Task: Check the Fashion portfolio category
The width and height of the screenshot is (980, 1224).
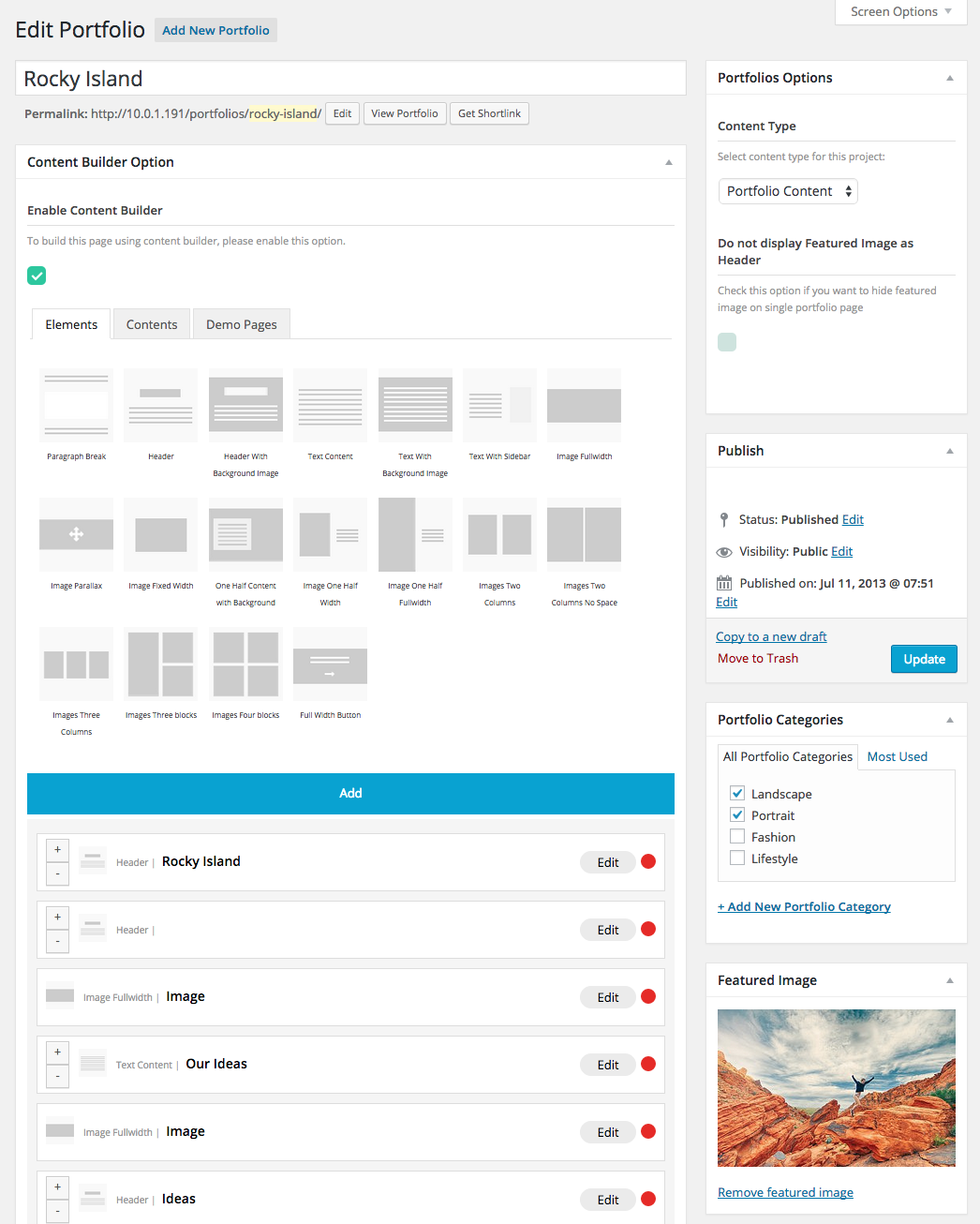Action: 737,836
